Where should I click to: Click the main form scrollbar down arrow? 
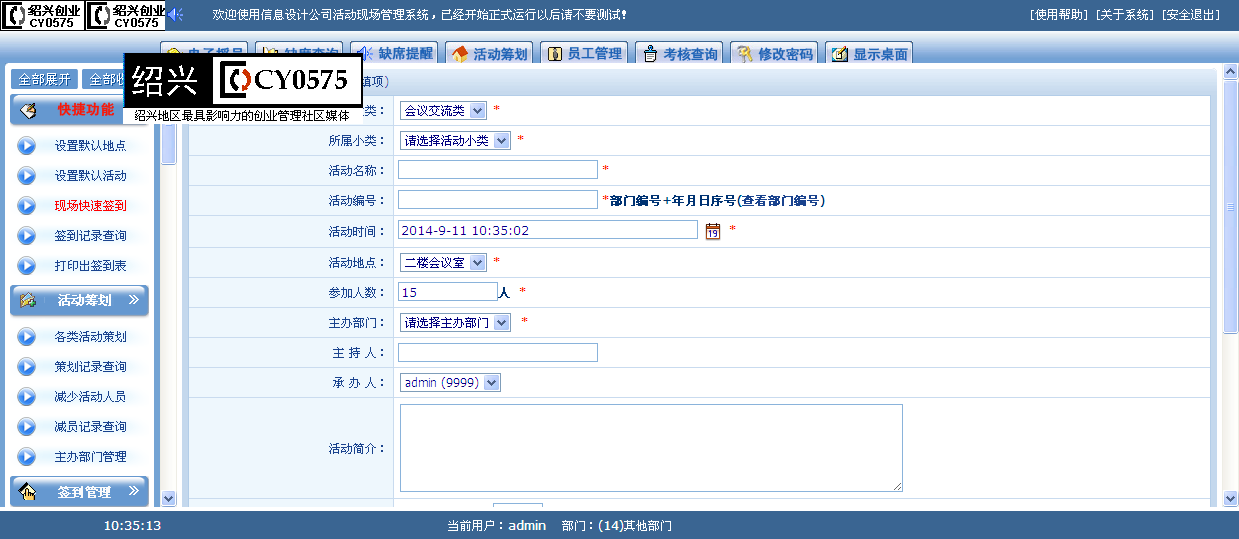pos(1231,499)
